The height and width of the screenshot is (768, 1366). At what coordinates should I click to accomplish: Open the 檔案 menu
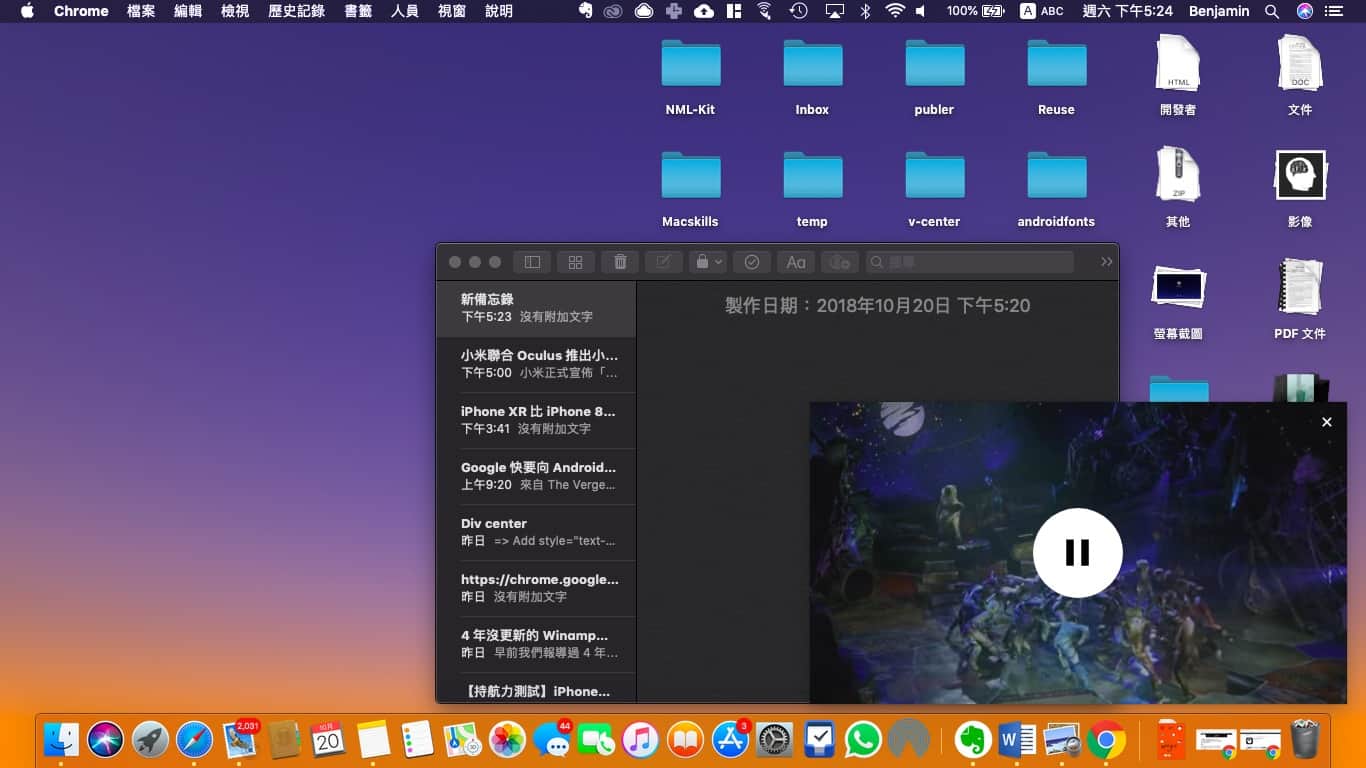click(x=141, y=11)
